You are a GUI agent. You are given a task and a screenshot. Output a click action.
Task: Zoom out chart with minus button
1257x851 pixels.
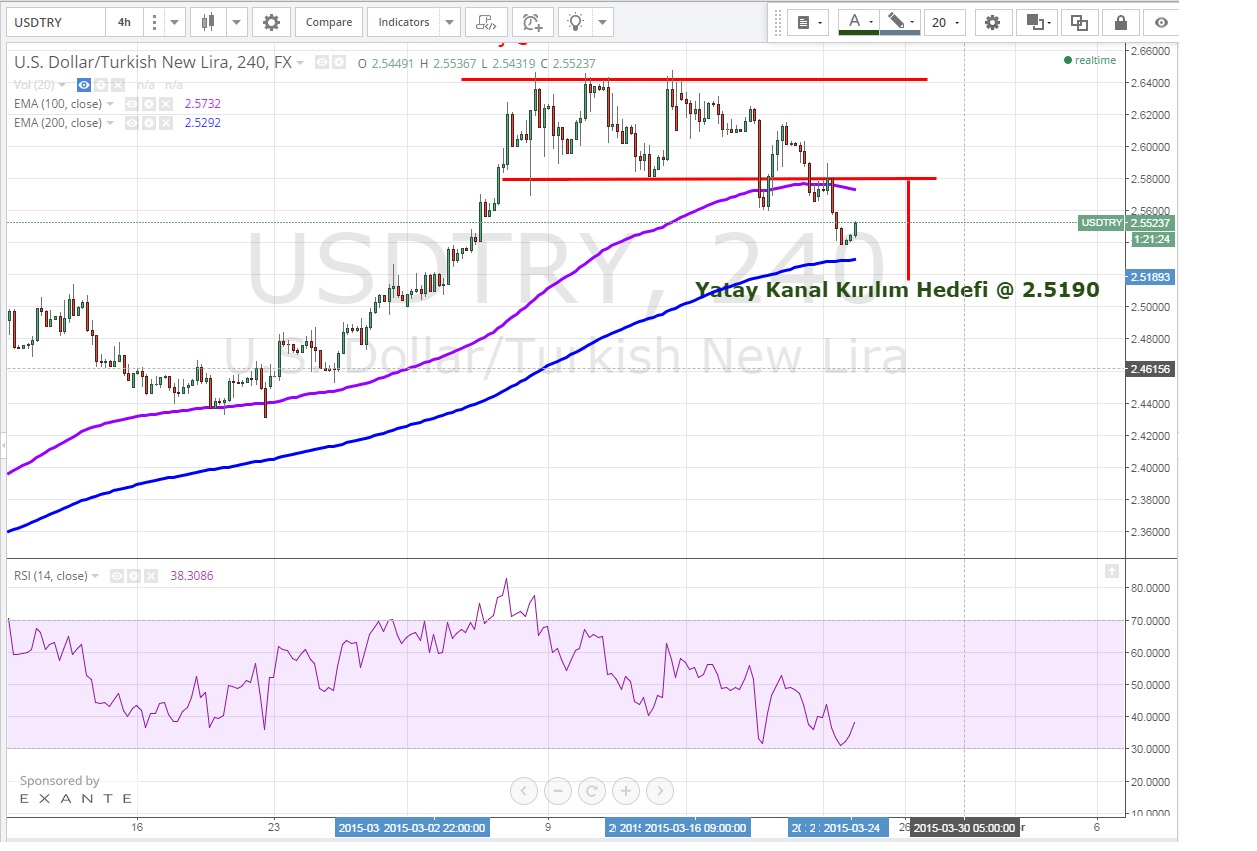[558, 792]
